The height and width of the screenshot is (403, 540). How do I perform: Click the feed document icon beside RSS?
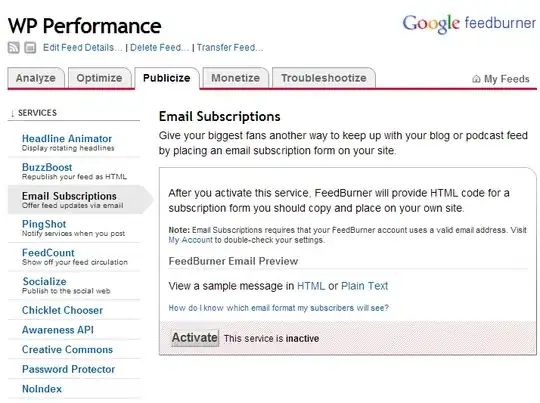click(x=30, y=48)
